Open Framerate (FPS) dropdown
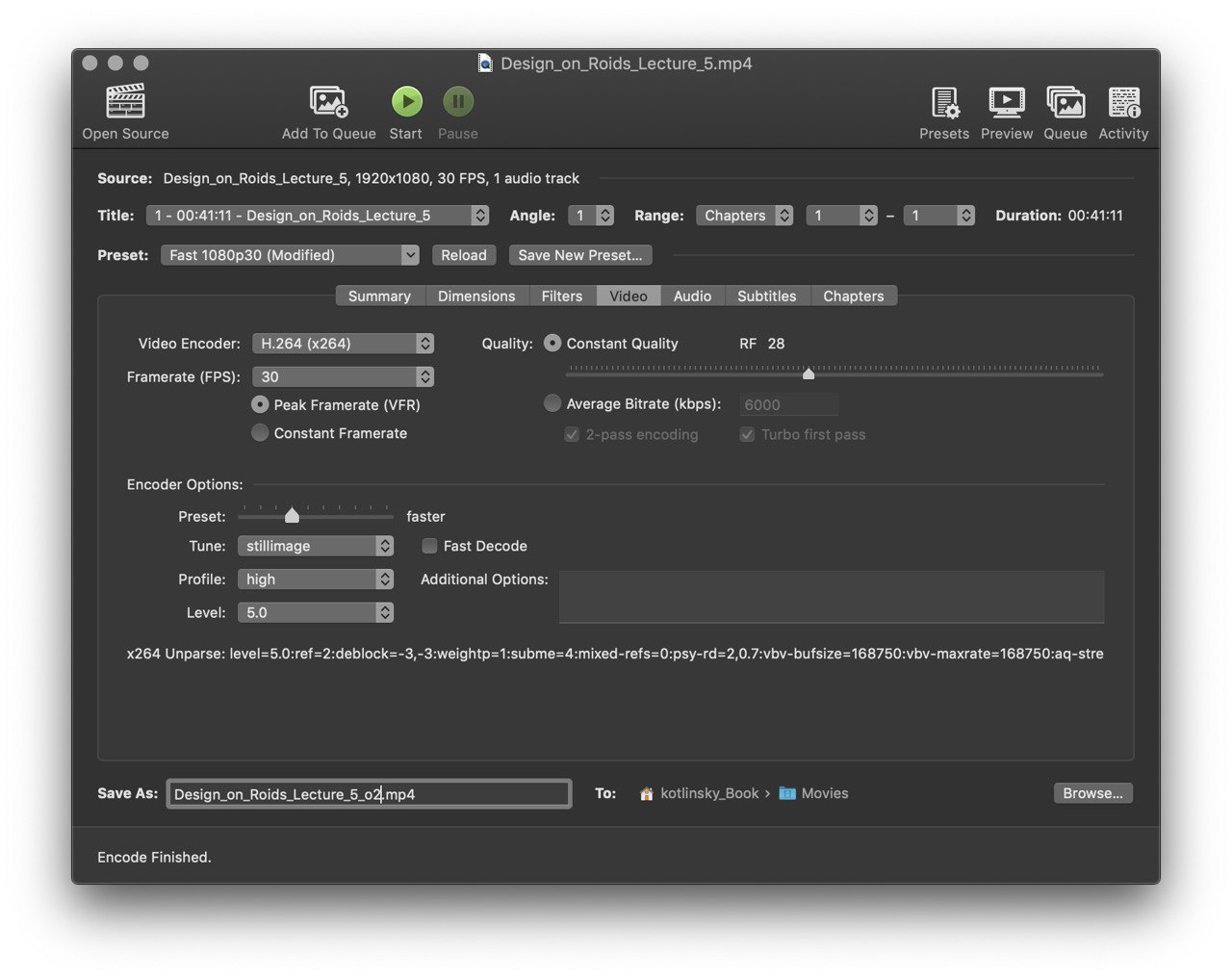Image resolution: width=1232 pixels, height=979 pixels. (x=343, y=377)
